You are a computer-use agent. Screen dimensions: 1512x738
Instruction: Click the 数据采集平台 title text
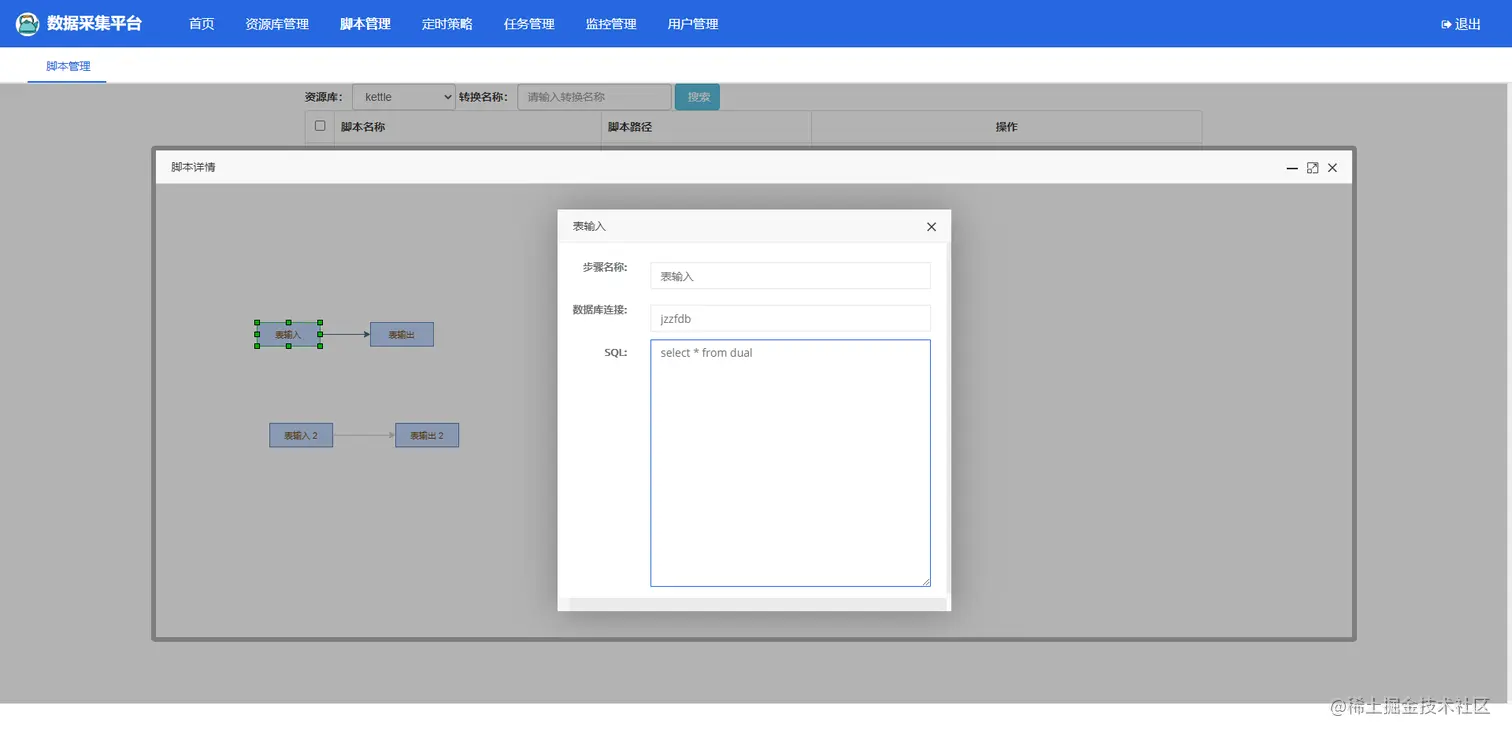(x=94, y=23)
